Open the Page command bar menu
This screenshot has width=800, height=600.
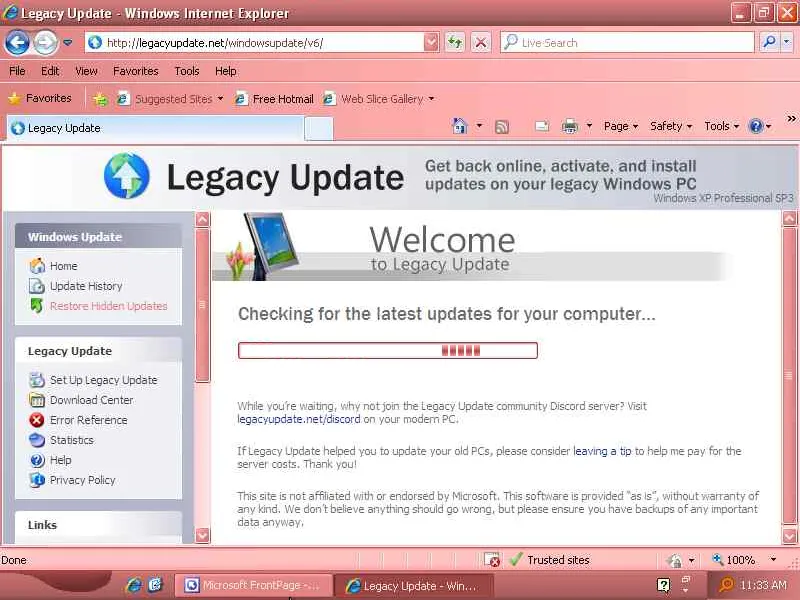[621, 126]
